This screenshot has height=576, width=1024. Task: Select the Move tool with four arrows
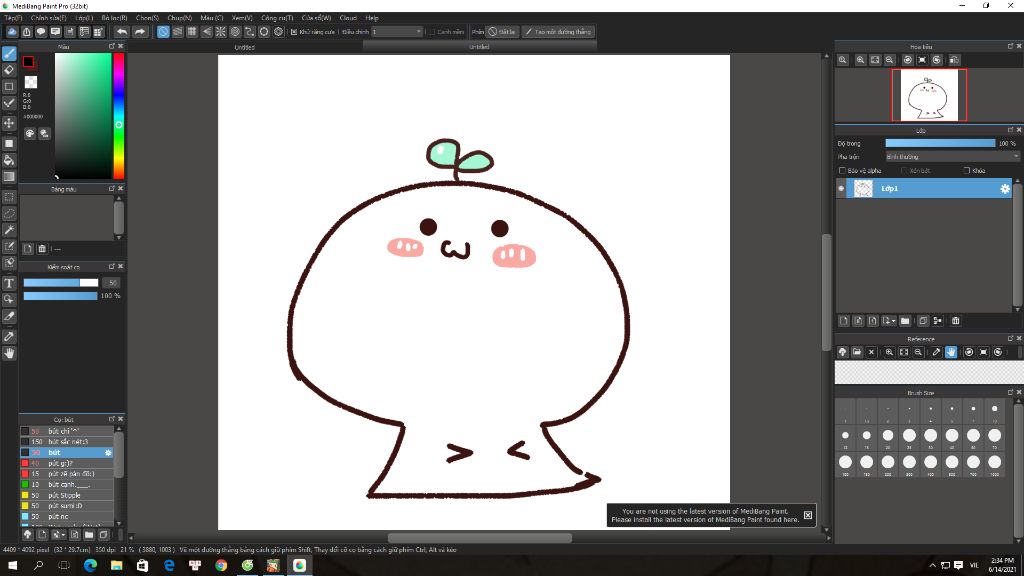tap(9, 123)
